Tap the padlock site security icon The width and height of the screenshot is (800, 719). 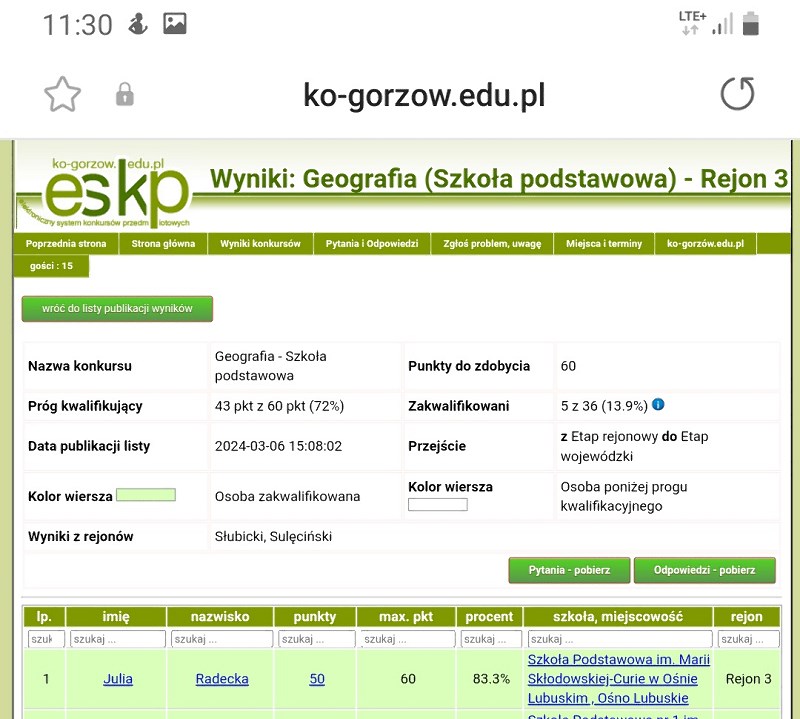click(x=125, y=95)
